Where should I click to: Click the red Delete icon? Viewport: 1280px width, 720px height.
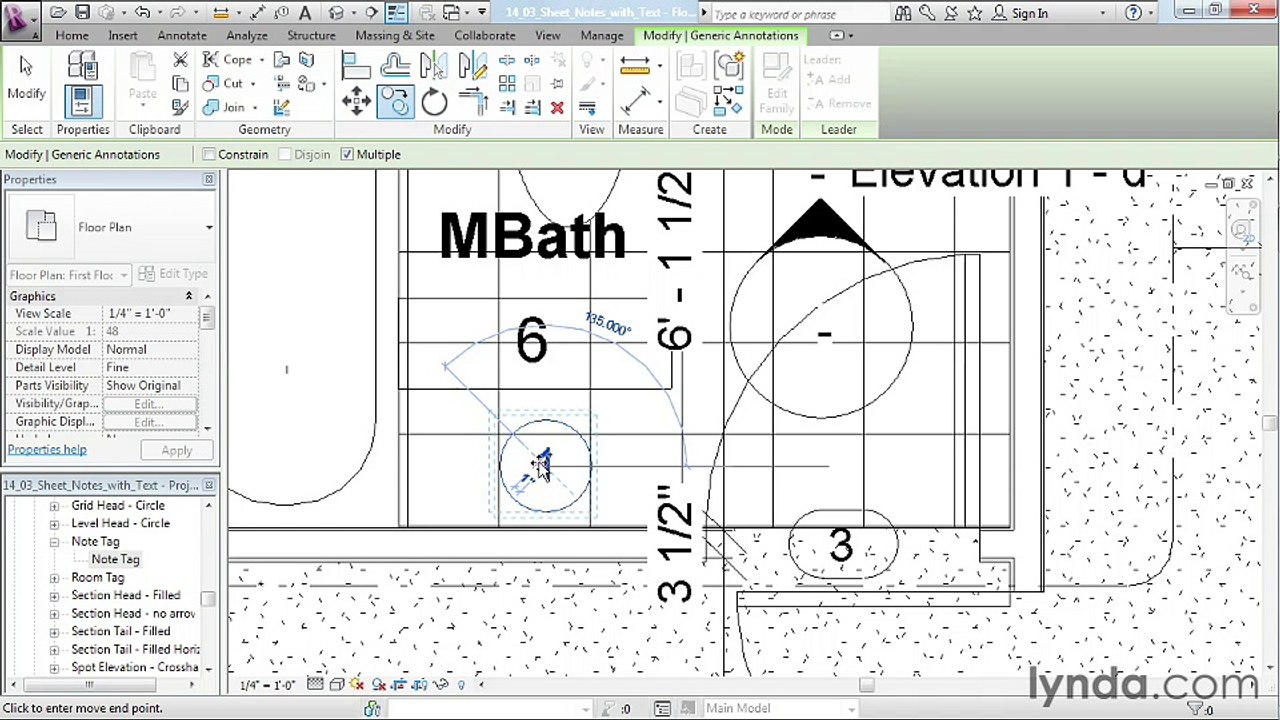(557, 108)
